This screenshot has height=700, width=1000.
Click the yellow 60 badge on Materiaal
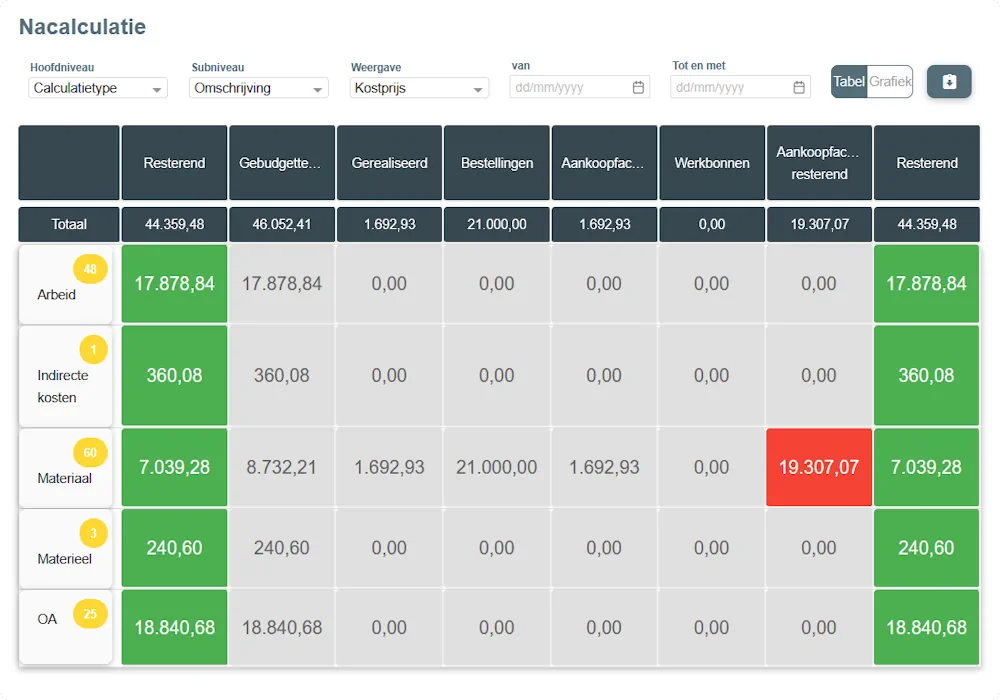[x=90, y=453]
